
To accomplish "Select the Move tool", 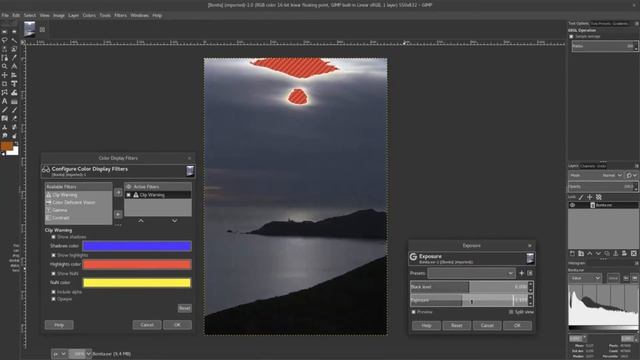I will 4,75.
